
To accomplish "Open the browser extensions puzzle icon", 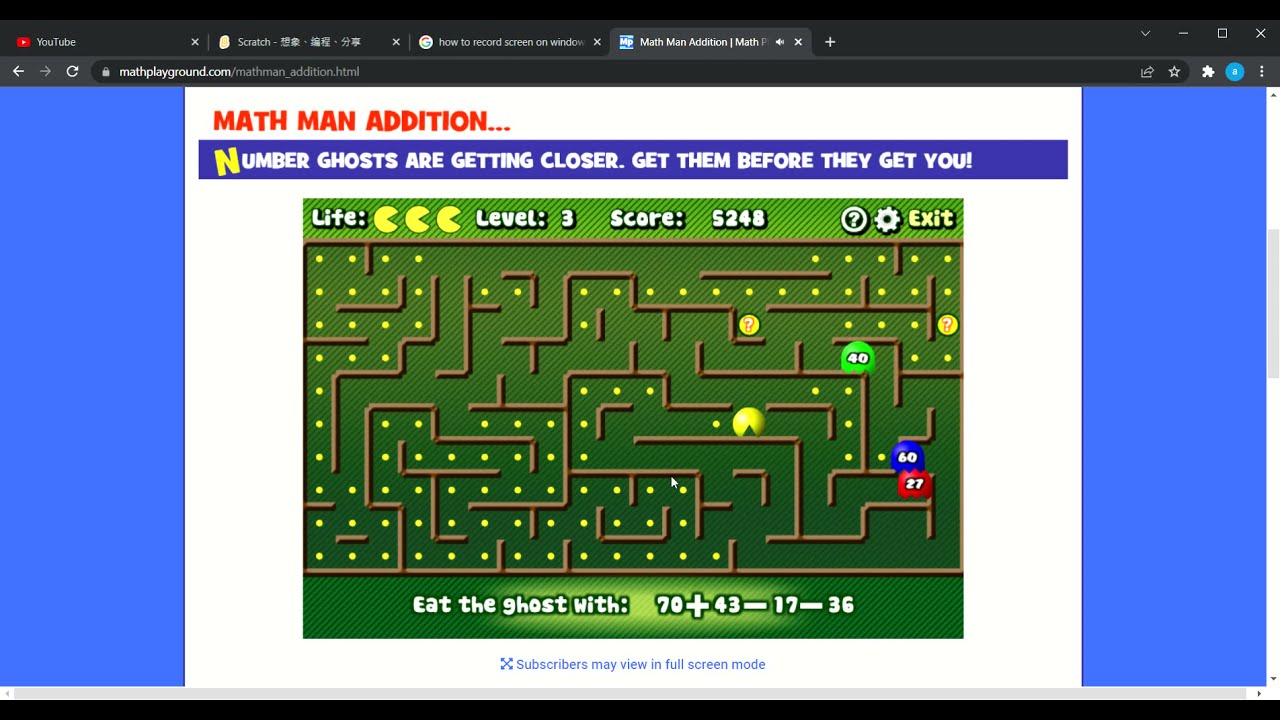I will click(1208, 72).
